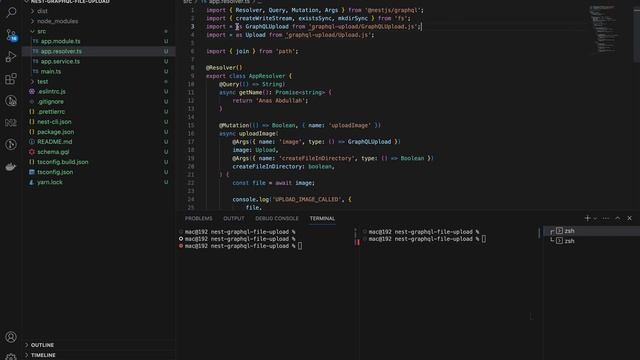The width and height of the screenshot is (640, 360).
Task: Click 'graphql-upload/Upload.js' import path
Action: click(329, 35)
